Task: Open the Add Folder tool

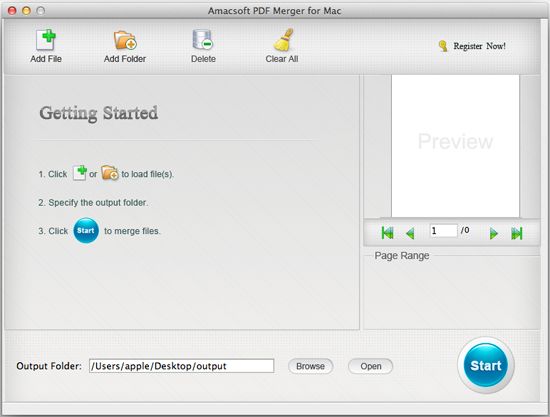Action: [x=125, y=40]
